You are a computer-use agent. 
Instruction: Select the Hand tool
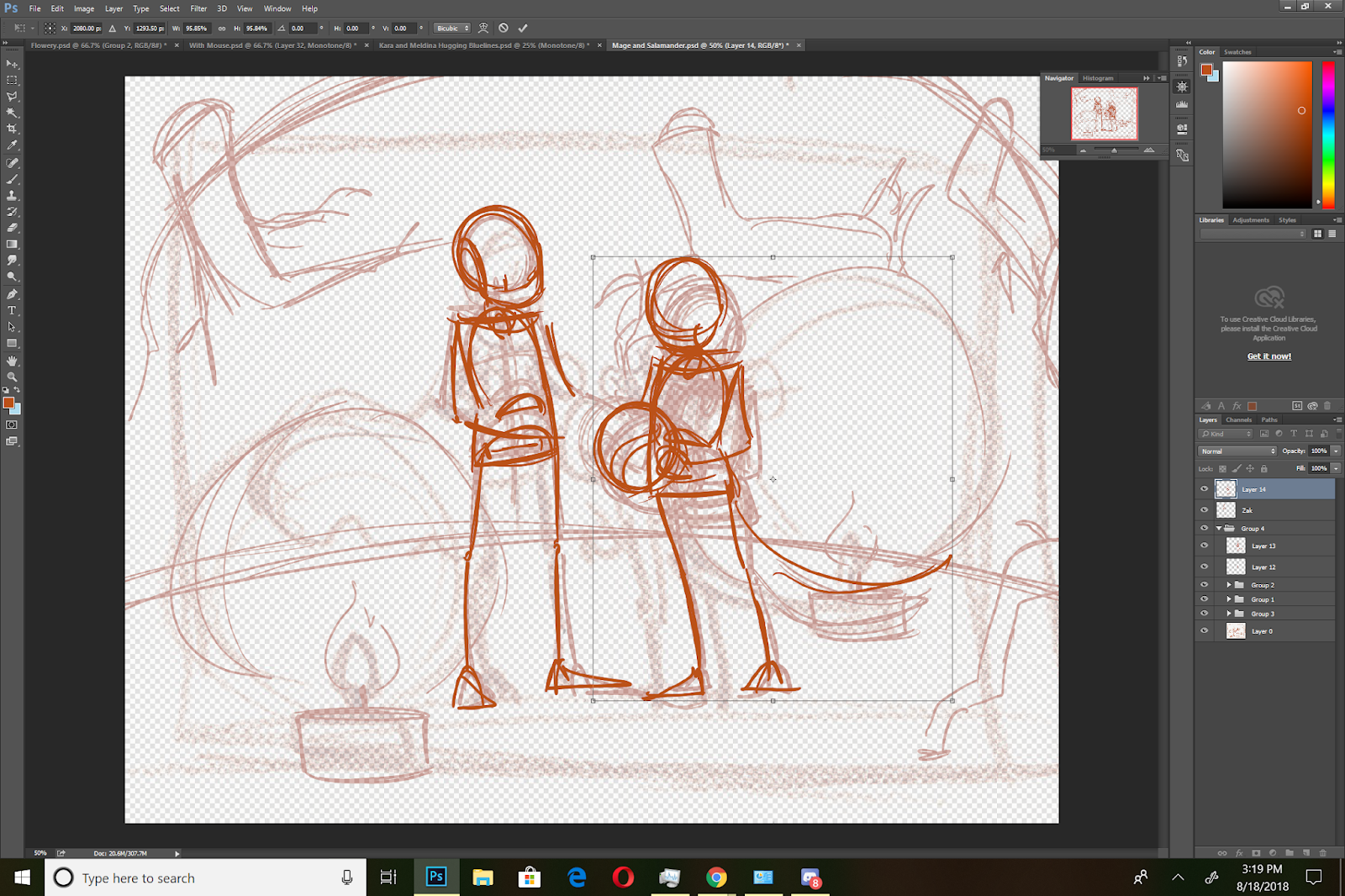click(12, 361)
